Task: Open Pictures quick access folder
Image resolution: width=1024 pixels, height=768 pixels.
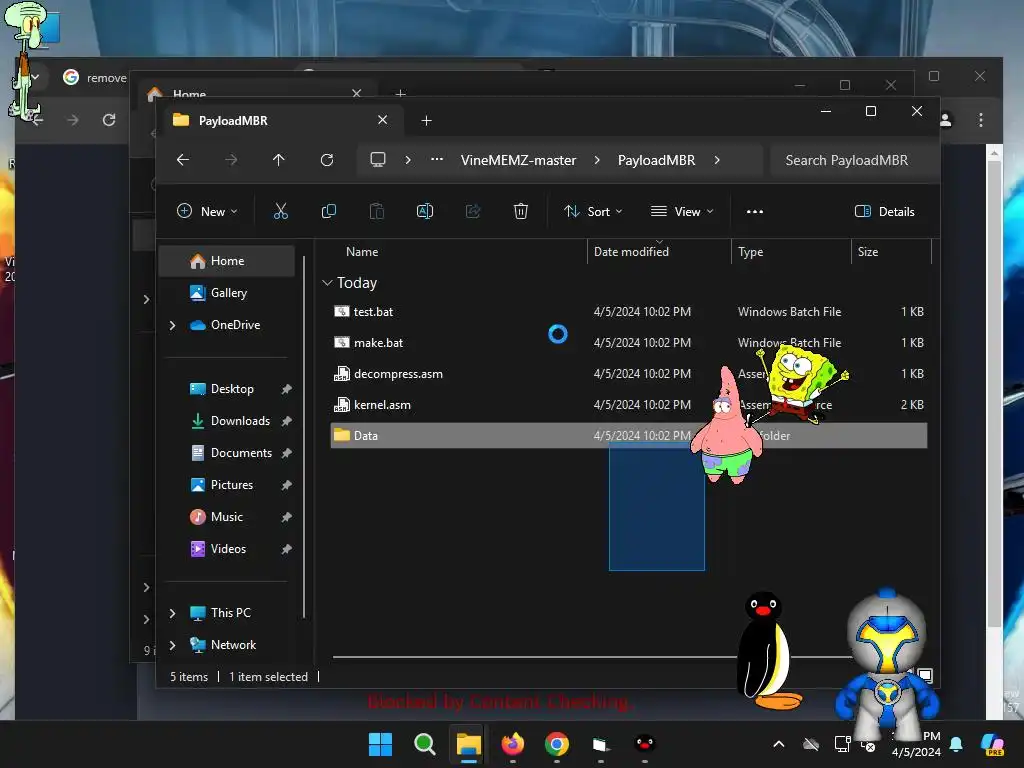Action: click(232, 485)
